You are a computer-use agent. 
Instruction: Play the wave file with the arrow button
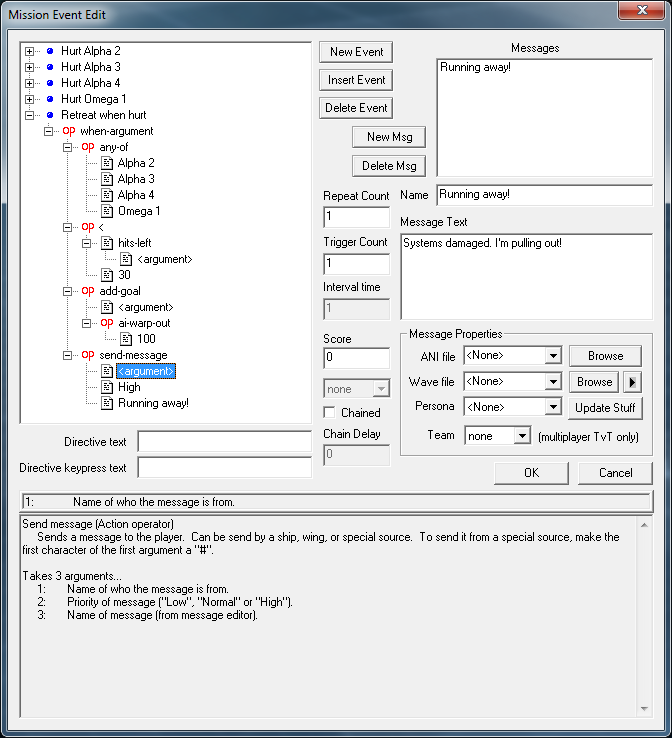tap(632, 381)
